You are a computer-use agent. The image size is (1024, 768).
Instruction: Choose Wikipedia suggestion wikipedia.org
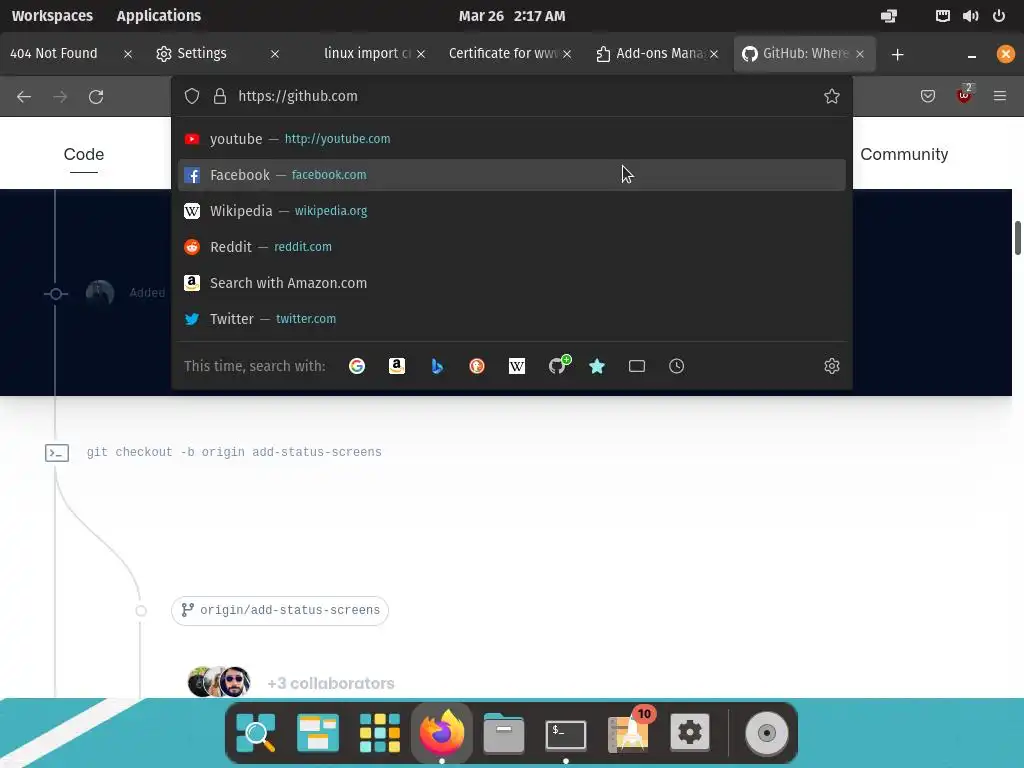pyautogui.click(x=511, y=211)
